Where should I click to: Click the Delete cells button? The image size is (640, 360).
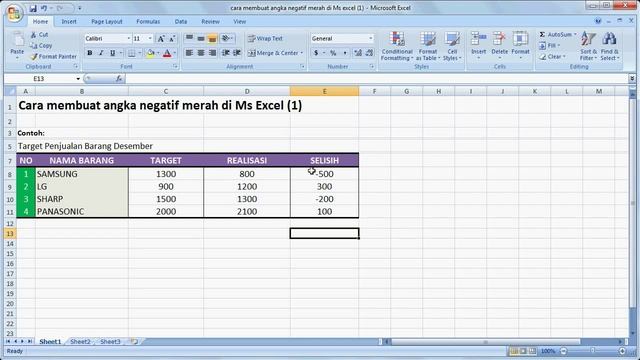[x=499, y=45]
